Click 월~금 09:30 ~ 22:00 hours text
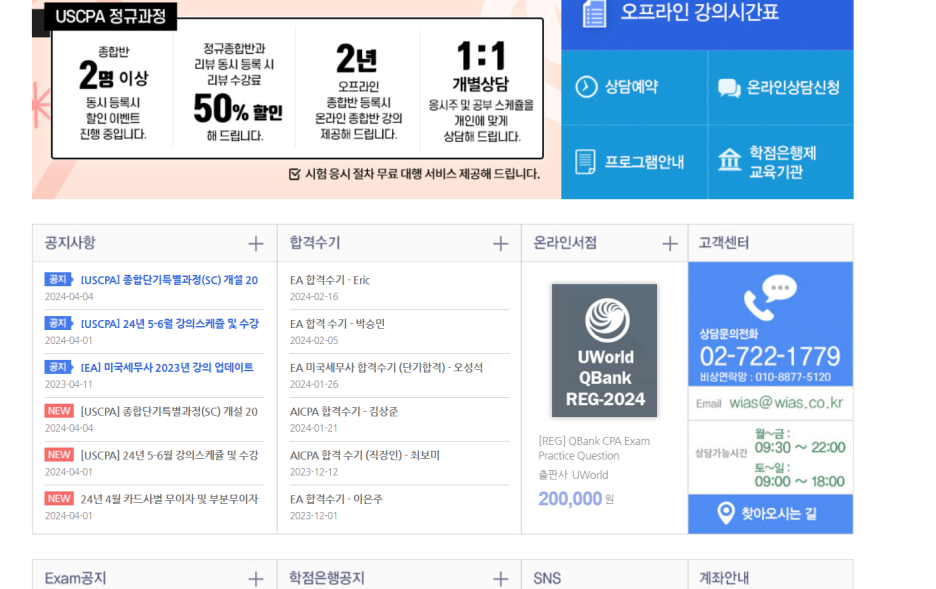 (799, 441)
